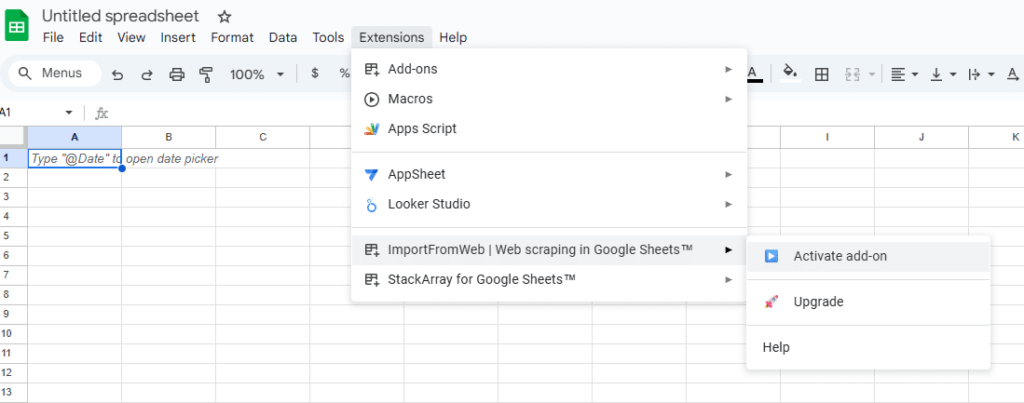Open the horizontal align dropdown
The width and height of the screenshot is (1024, 403).
(905, 74)
